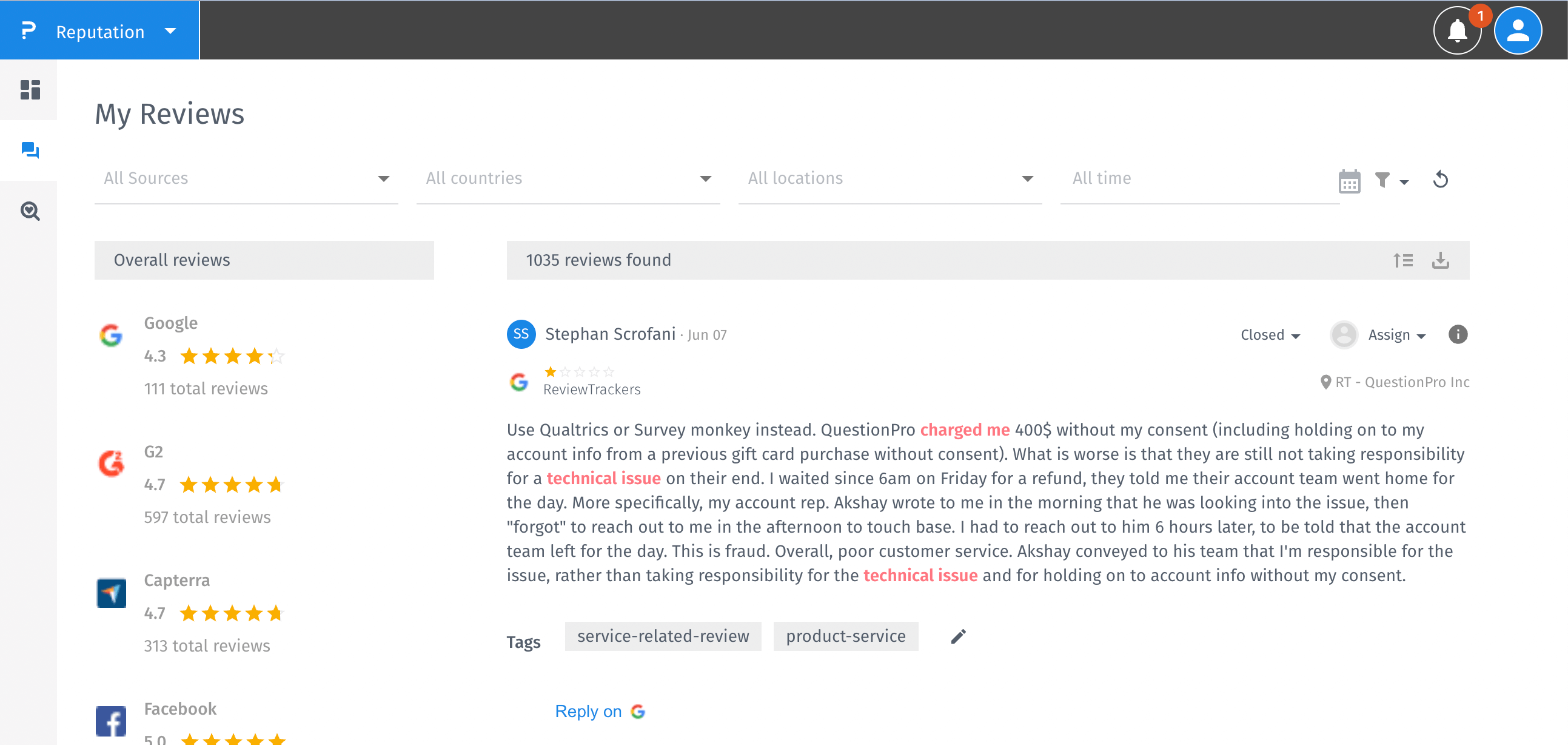Click the sort order icon
This screenshot has width=1568, height=745.
click(x=1403, y=261)
